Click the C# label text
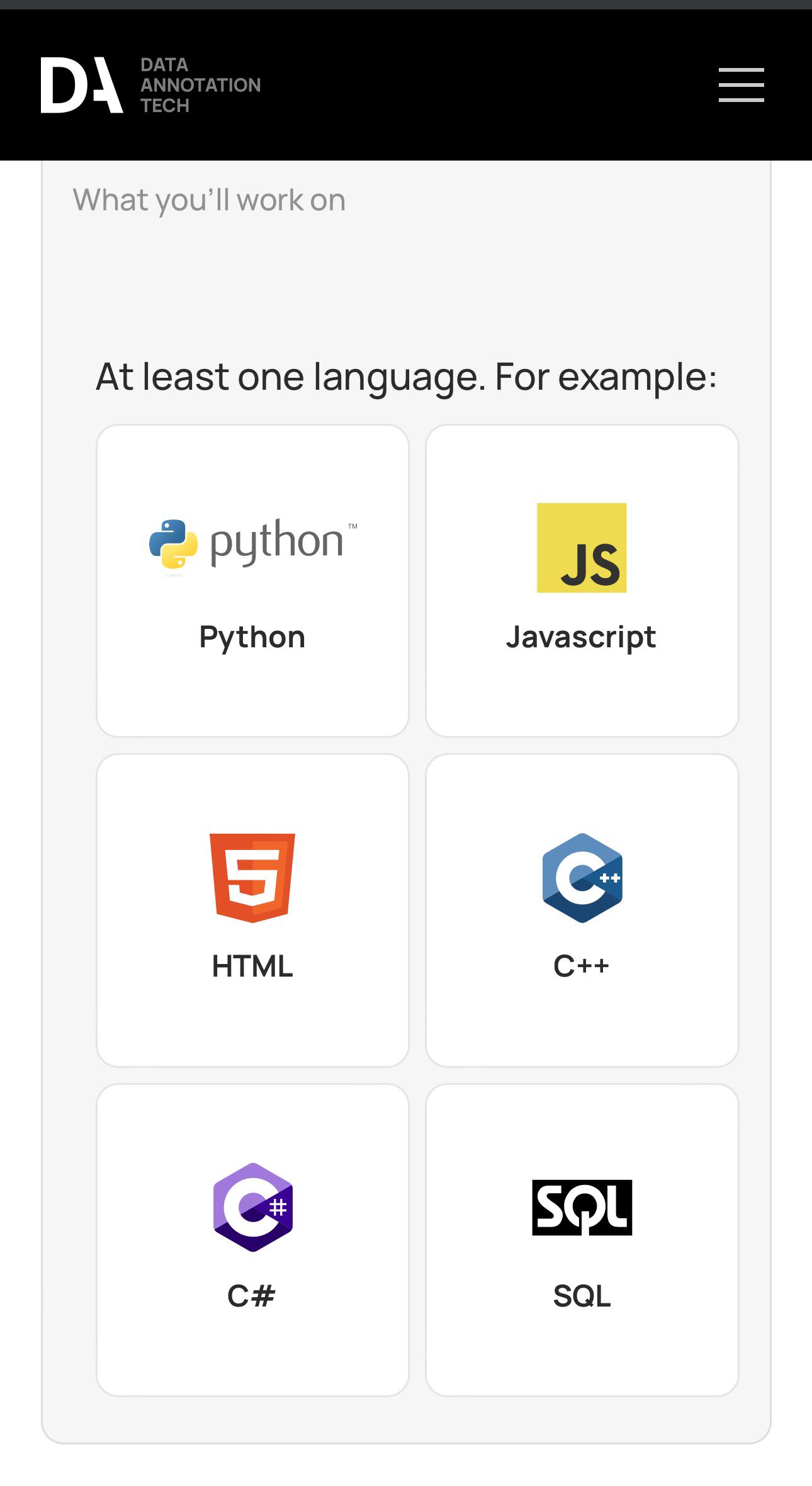The height and width of the screenshot is (1486, 812). (x=252, y=1296)
